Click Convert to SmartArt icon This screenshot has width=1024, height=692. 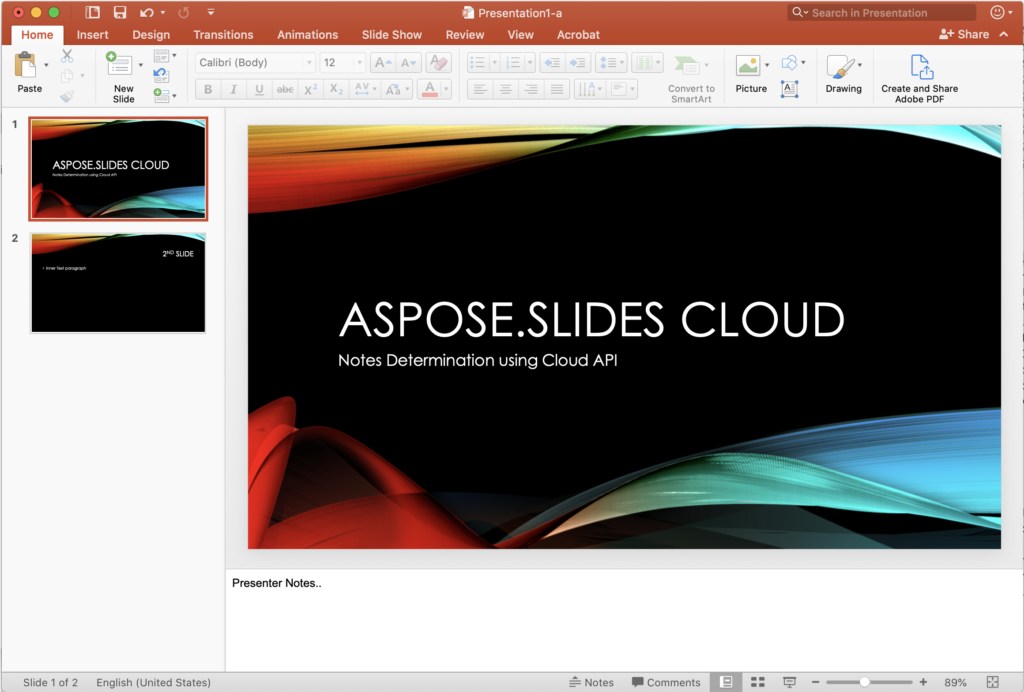tap(690, 67)
